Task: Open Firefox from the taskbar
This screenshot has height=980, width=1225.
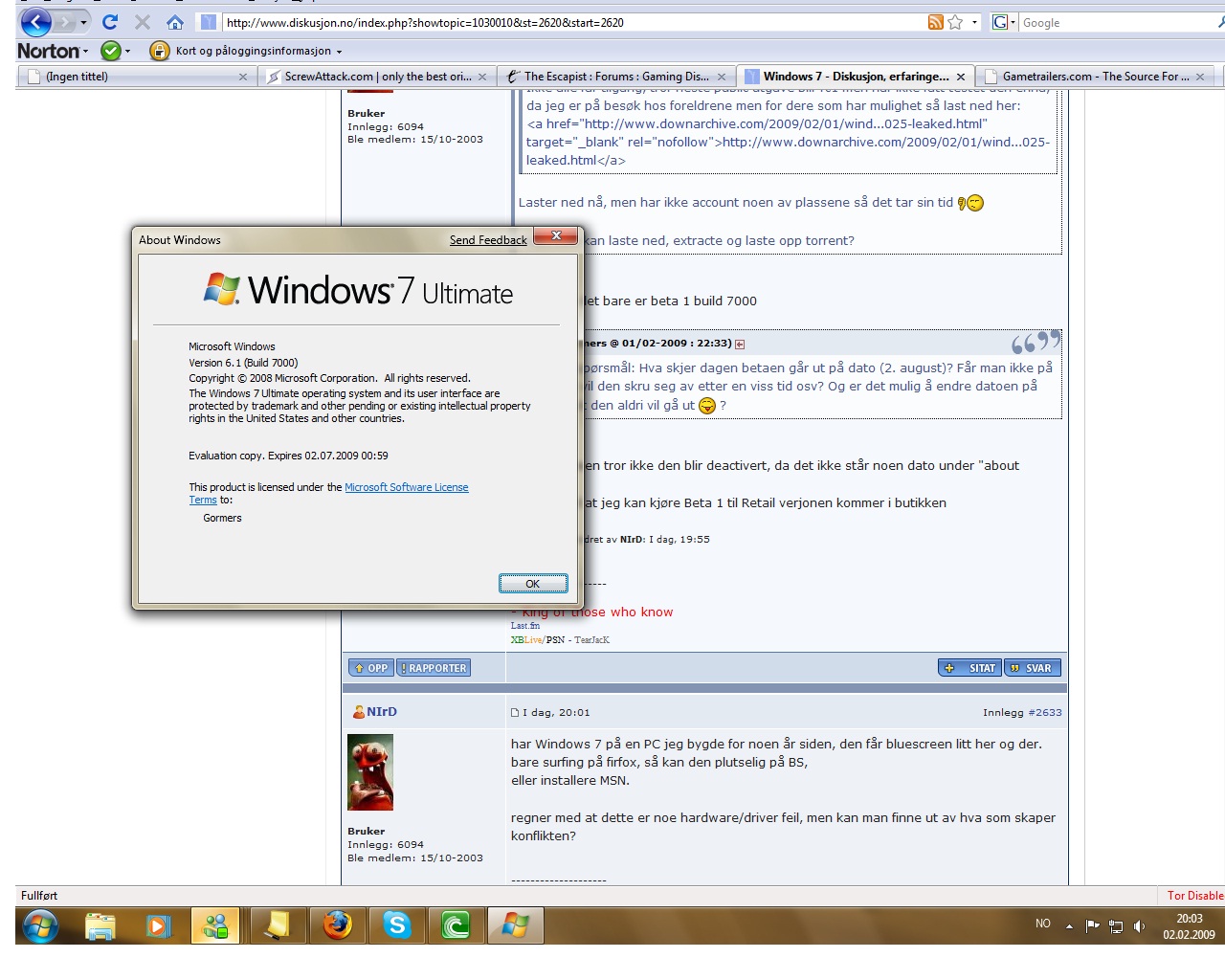Action: pyautogui.click(x=337, y=925)
